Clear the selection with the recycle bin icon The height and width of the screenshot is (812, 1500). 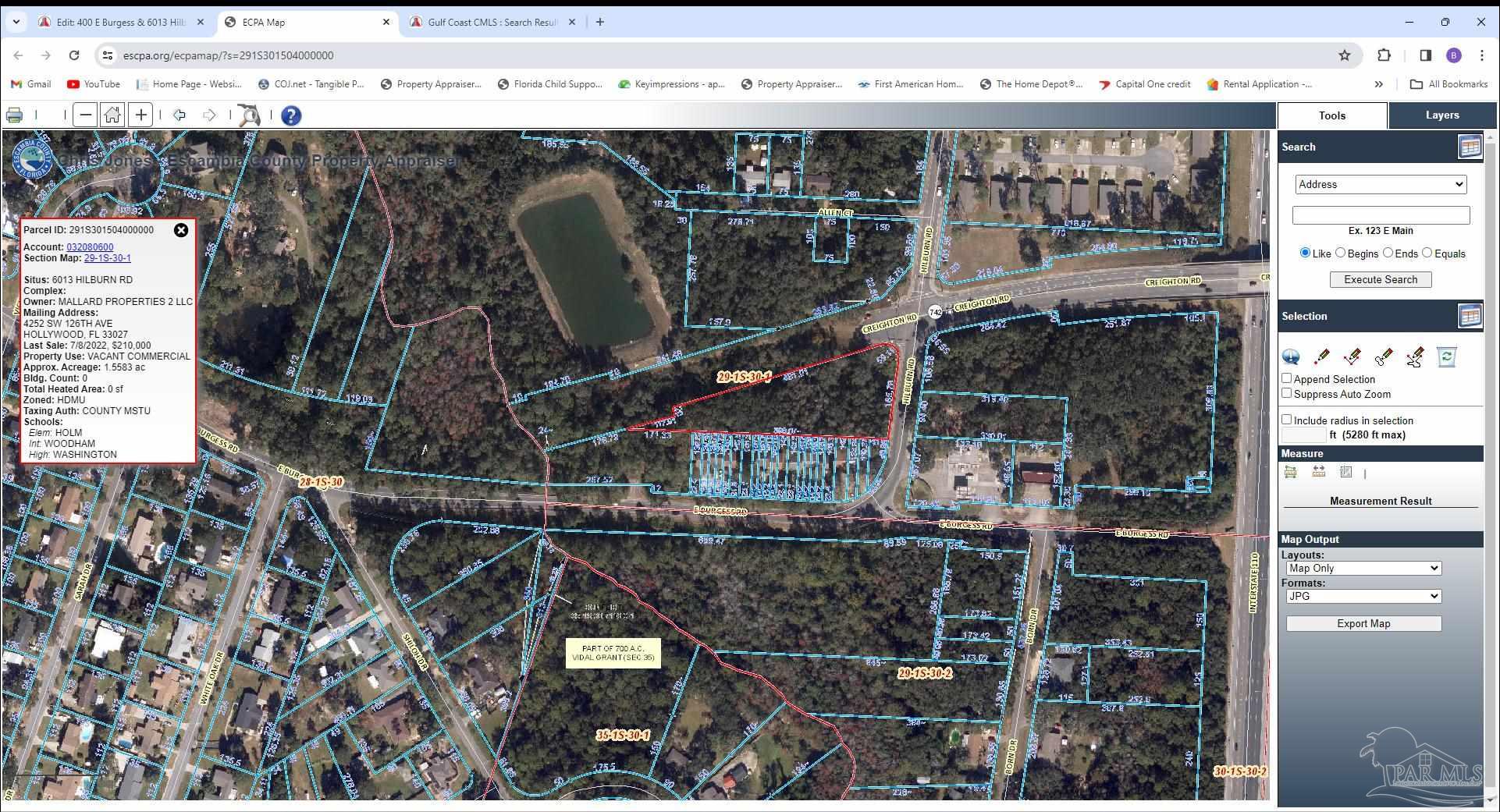coord(1446,356)
